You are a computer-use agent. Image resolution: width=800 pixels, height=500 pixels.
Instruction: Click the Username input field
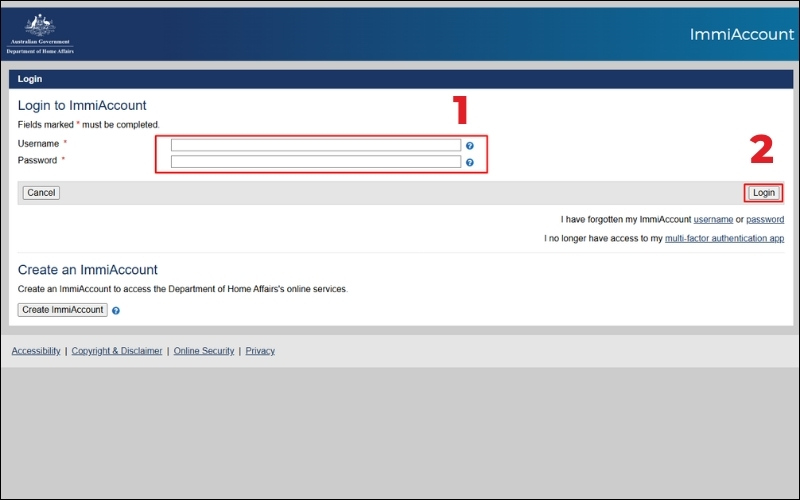[x=316, y=145]
